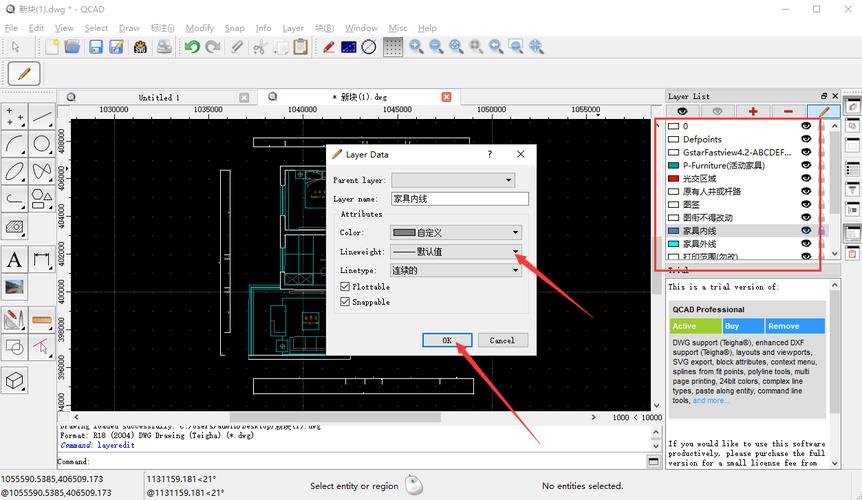Open the Measuring tools ruler
This screenshot has width=862, height=500.
tap(42, 320)
